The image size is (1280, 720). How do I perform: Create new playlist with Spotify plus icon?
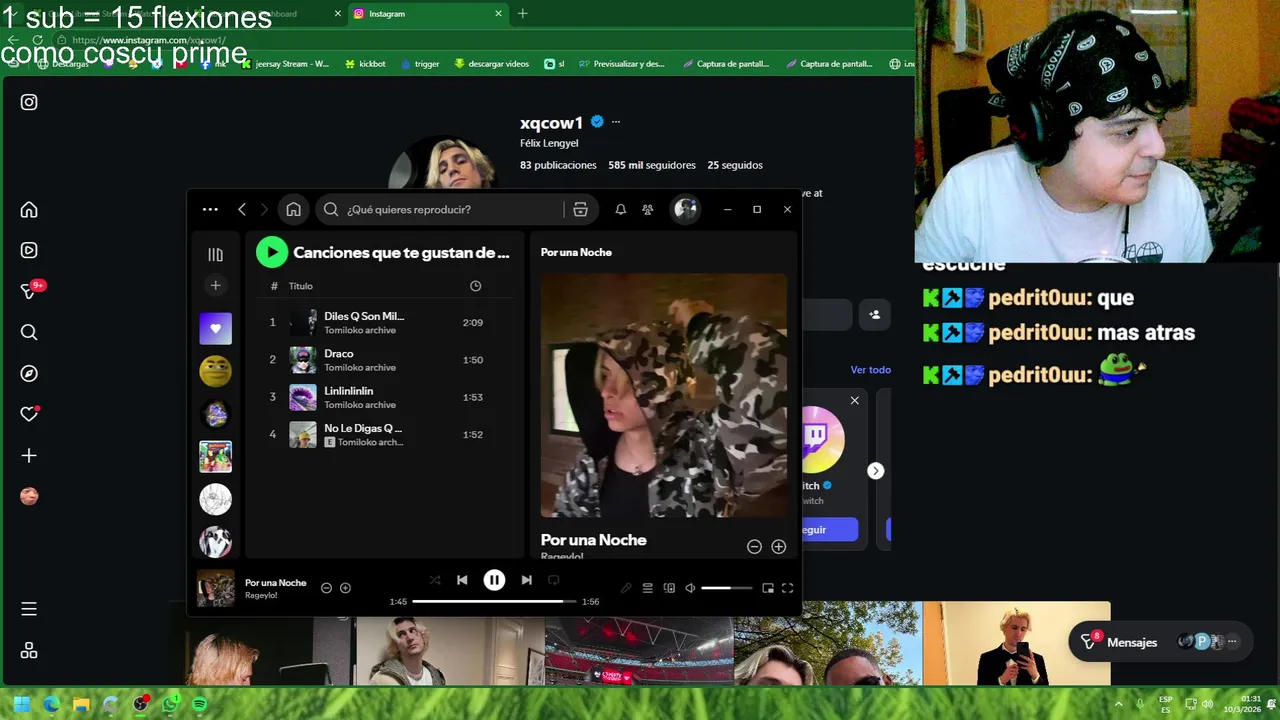click(215, 286)
